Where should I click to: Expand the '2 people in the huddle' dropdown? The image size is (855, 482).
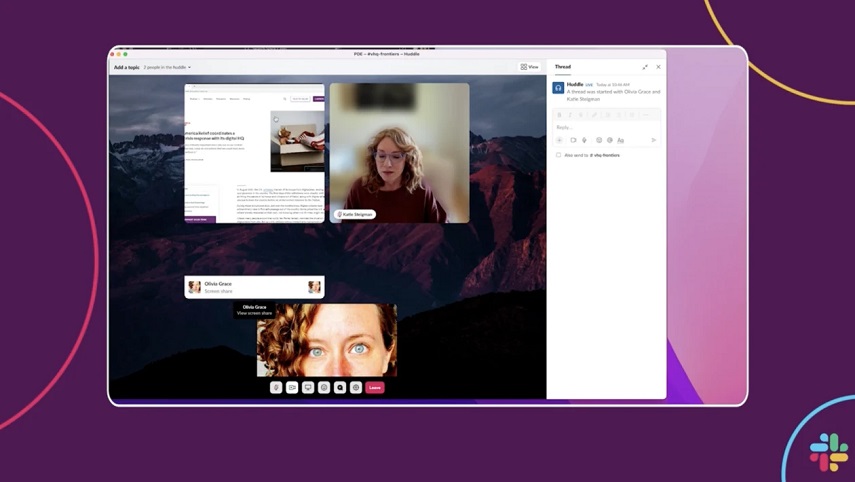[x=167, y=68]
